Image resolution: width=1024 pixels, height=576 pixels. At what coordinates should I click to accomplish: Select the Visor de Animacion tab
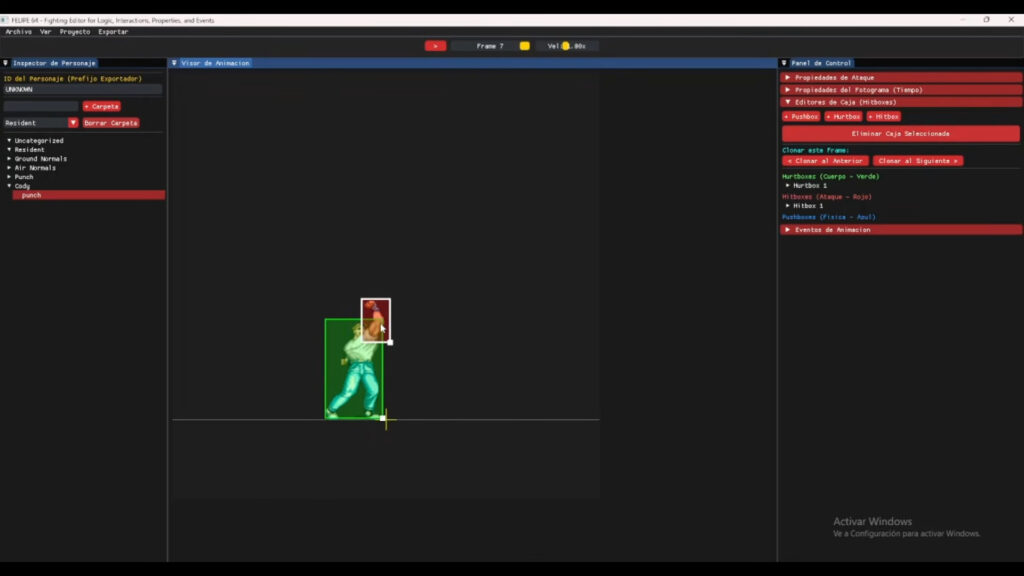(x=216, y=63)
